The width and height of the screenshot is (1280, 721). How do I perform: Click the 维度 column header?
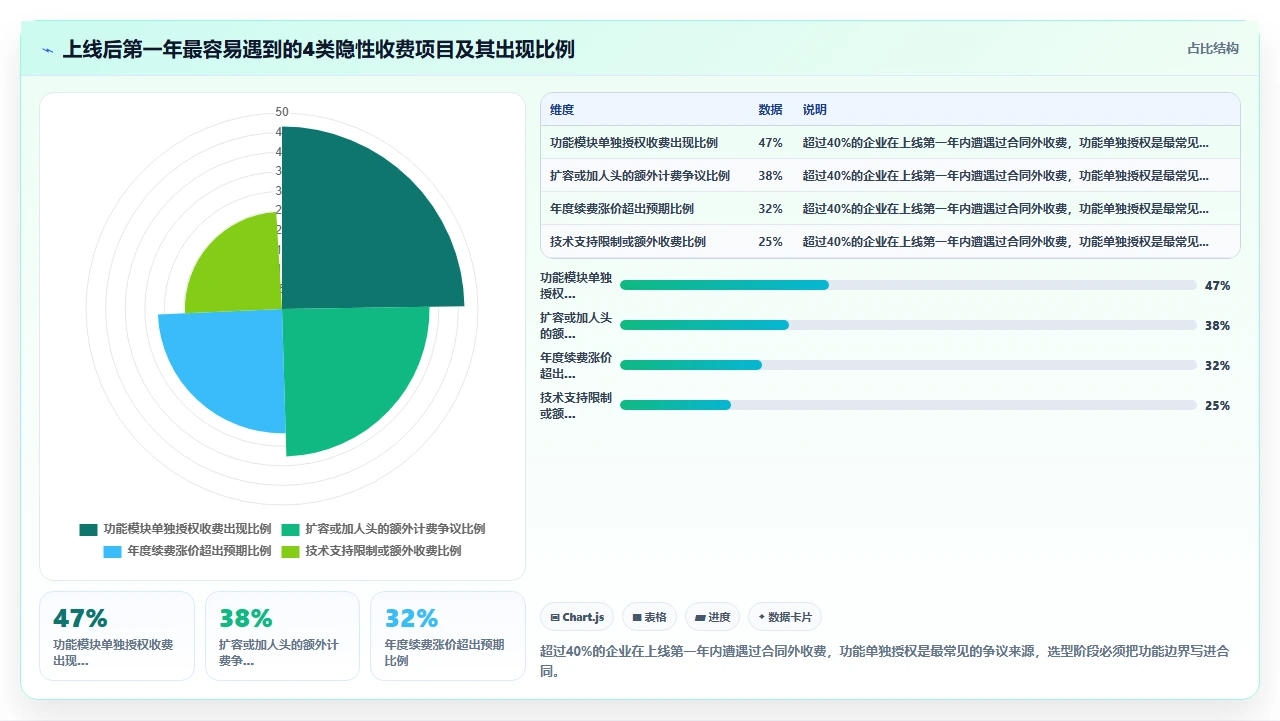click(x=562, y=110)
